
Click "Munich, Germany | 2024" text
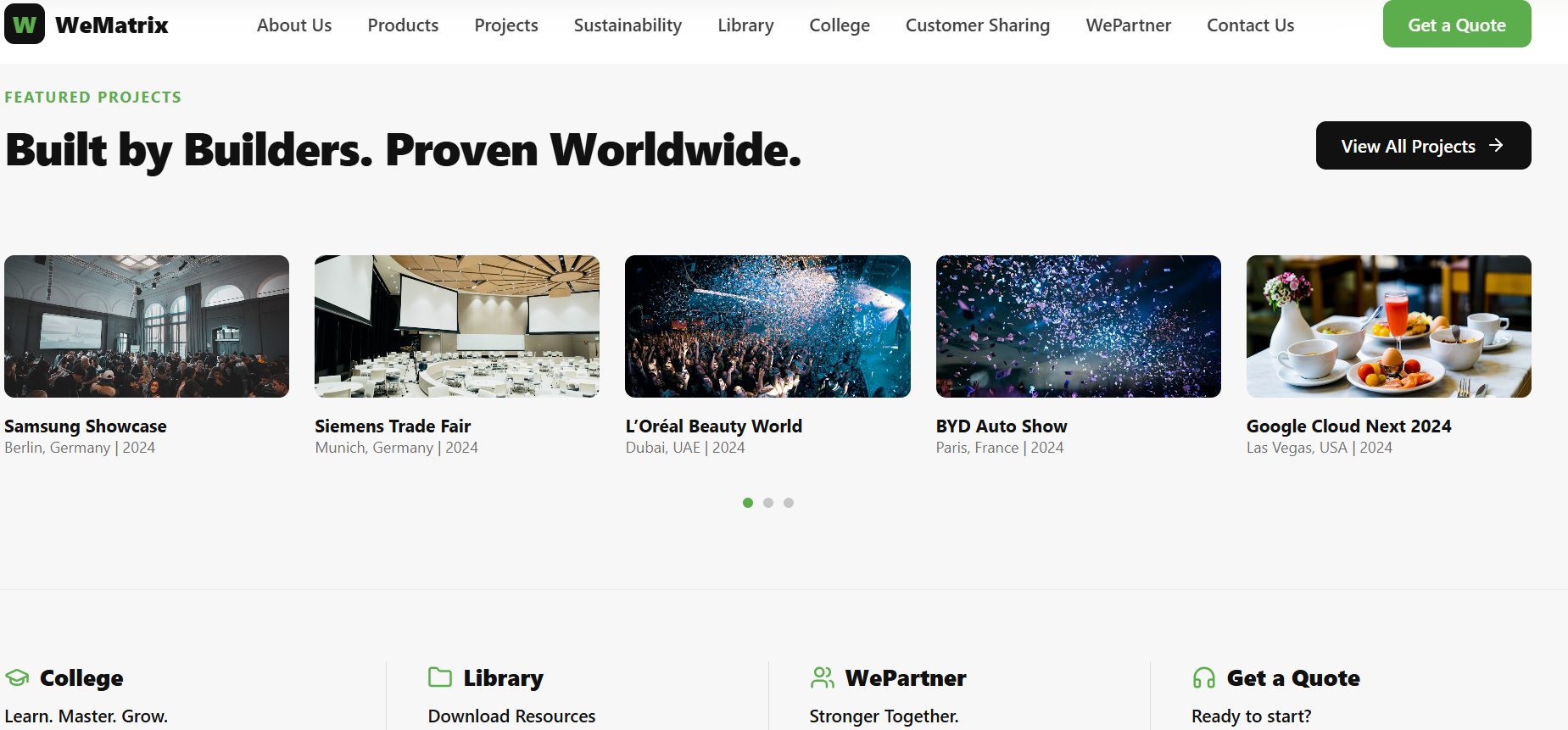[397, 448]
